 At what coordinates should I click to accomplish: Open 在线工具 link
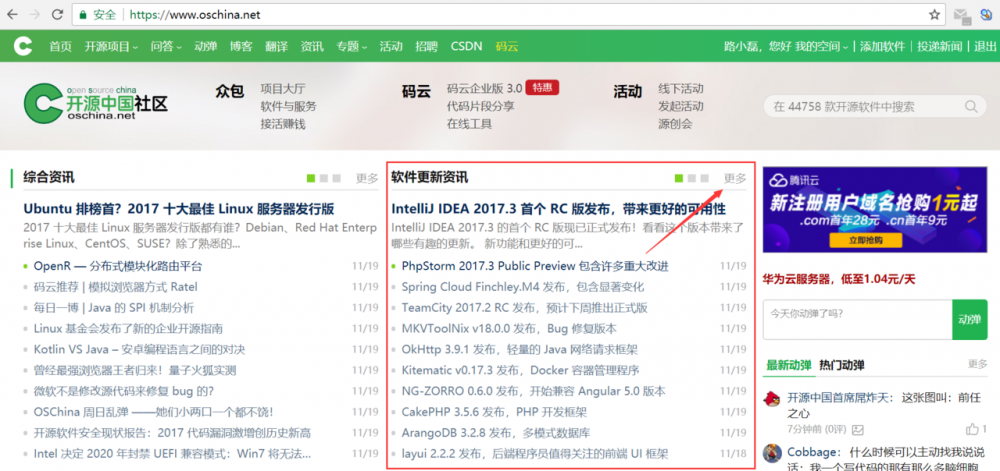[x=469, y=124]
